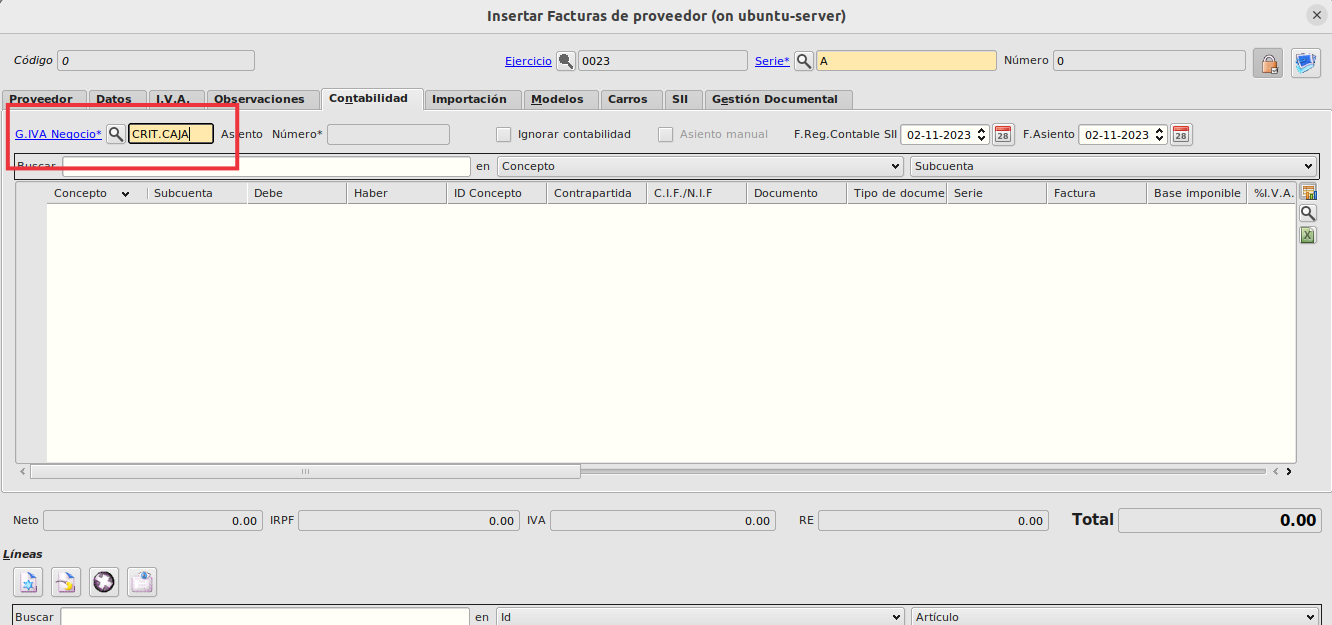Click the F.Asiento date spinner arrows
This screenshot has width=1332, height=625.
1159,134
